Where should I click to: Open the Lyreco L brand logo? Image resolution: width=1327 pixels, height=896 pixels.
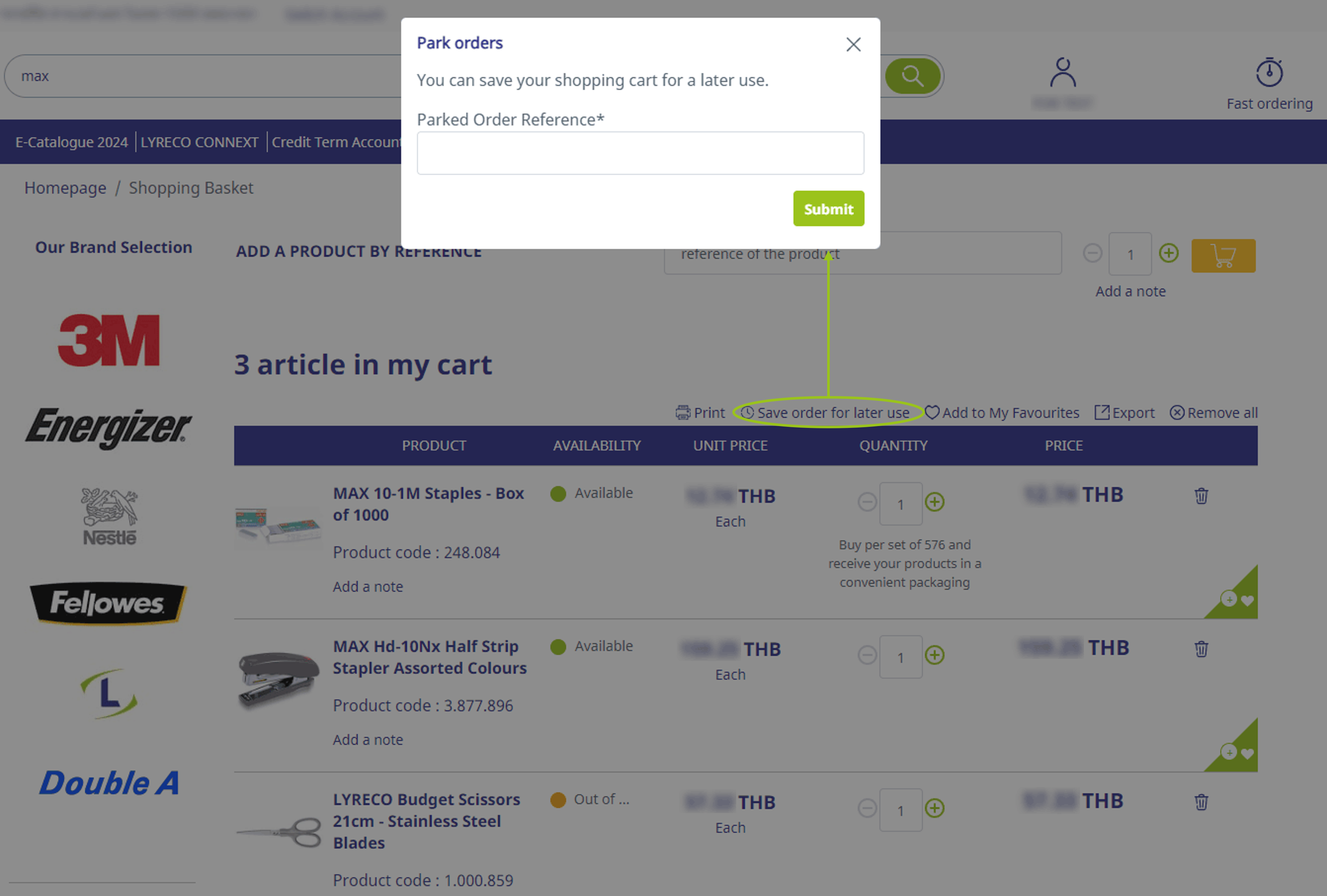point(109,693)
